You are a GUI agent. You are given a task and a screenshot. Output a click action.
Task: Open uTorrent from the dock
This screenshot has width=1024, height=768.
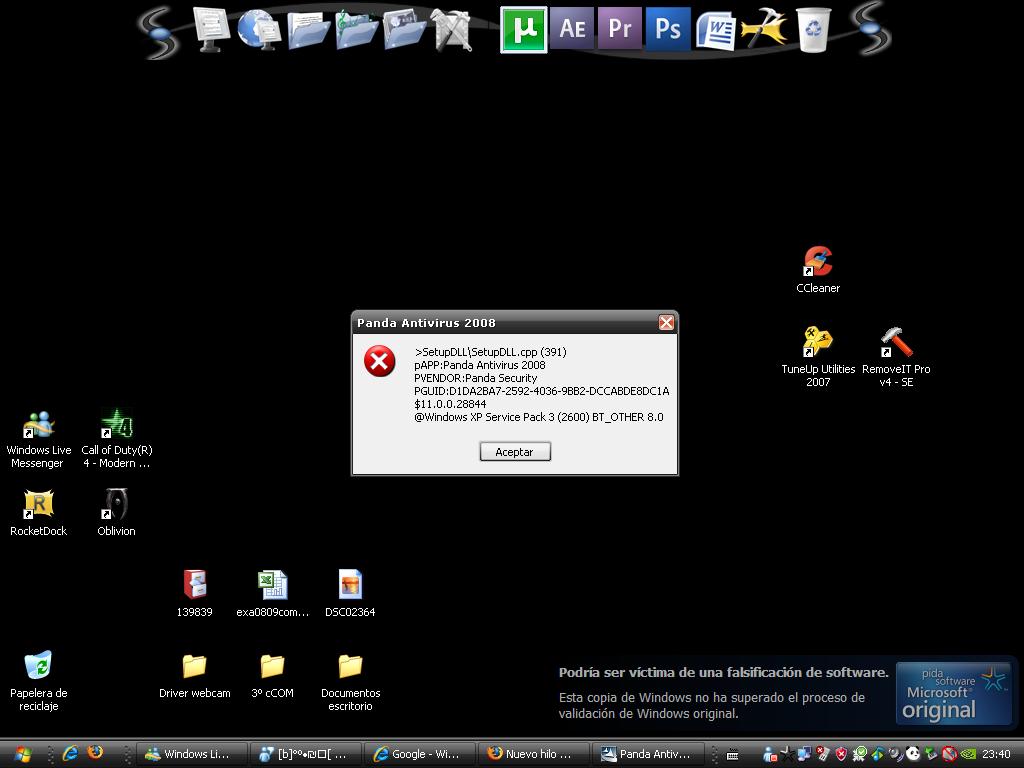[523, 30]
